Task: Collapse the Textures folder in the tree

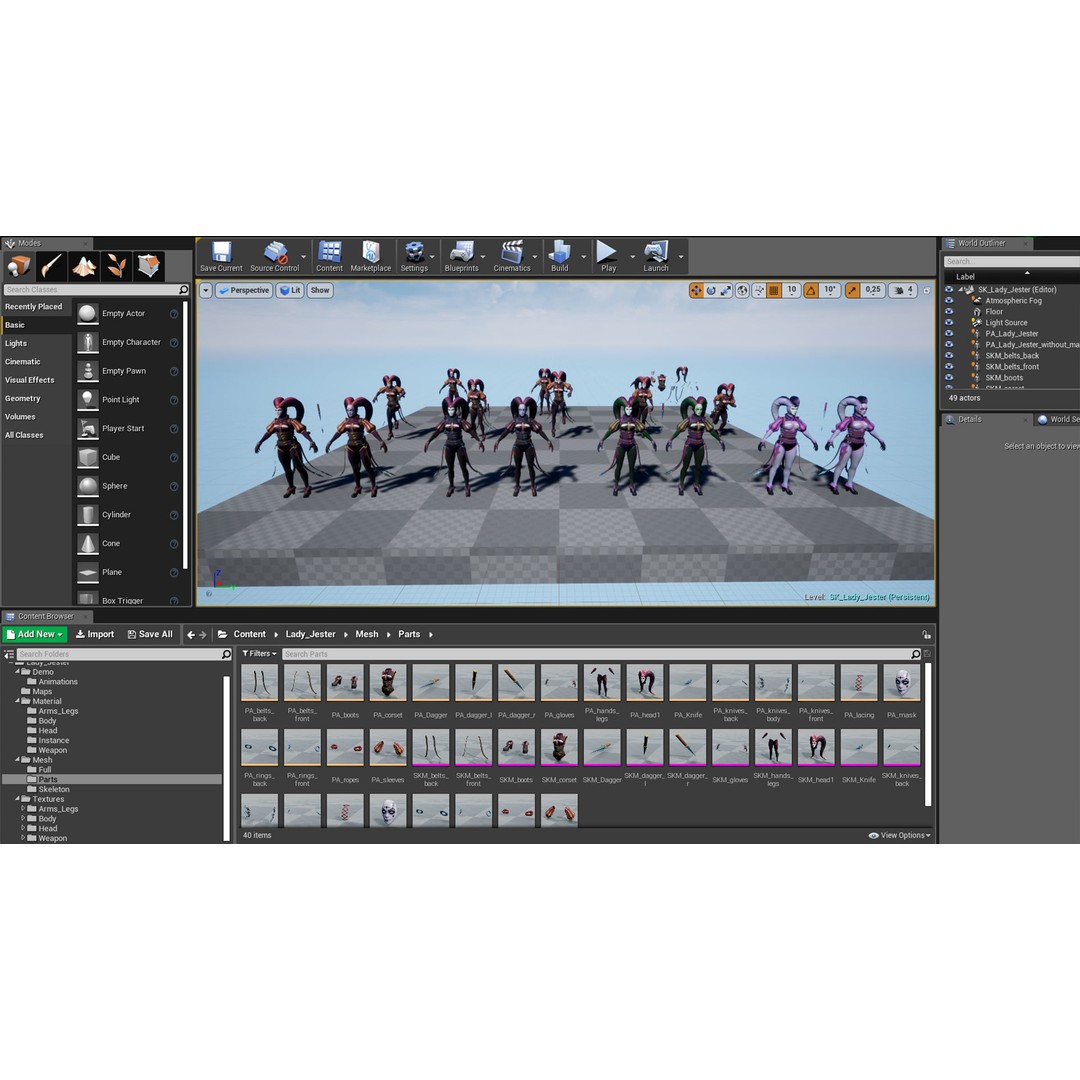Action: (18, 799)
